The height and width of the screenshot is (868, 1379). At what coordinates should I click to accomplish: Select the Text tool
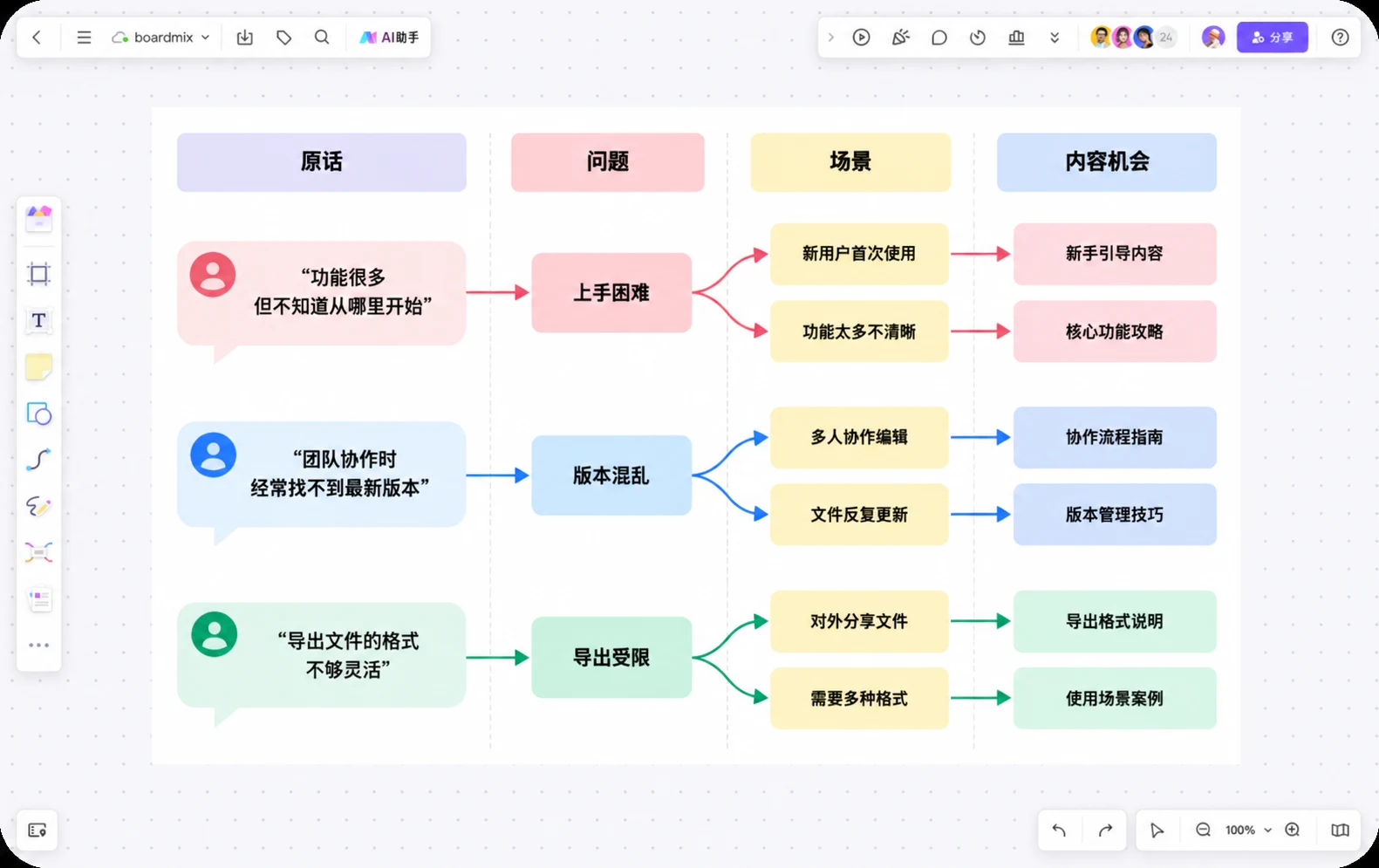tap(38, 320)
